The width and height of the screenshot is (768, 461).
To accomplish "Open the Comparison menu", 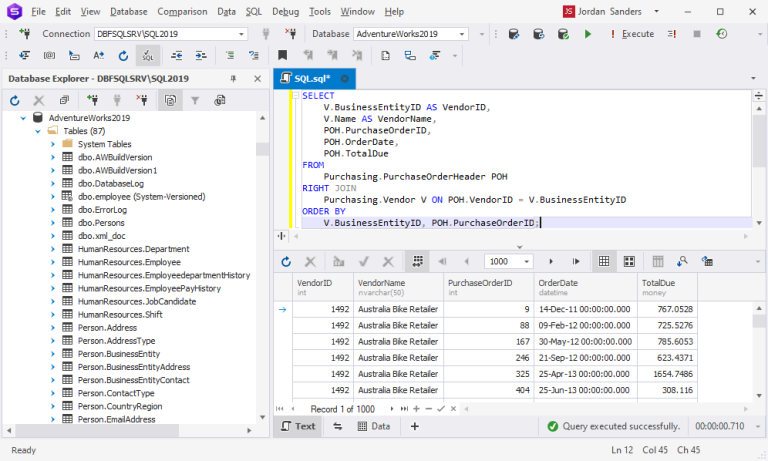I will (x=182, y=11).
